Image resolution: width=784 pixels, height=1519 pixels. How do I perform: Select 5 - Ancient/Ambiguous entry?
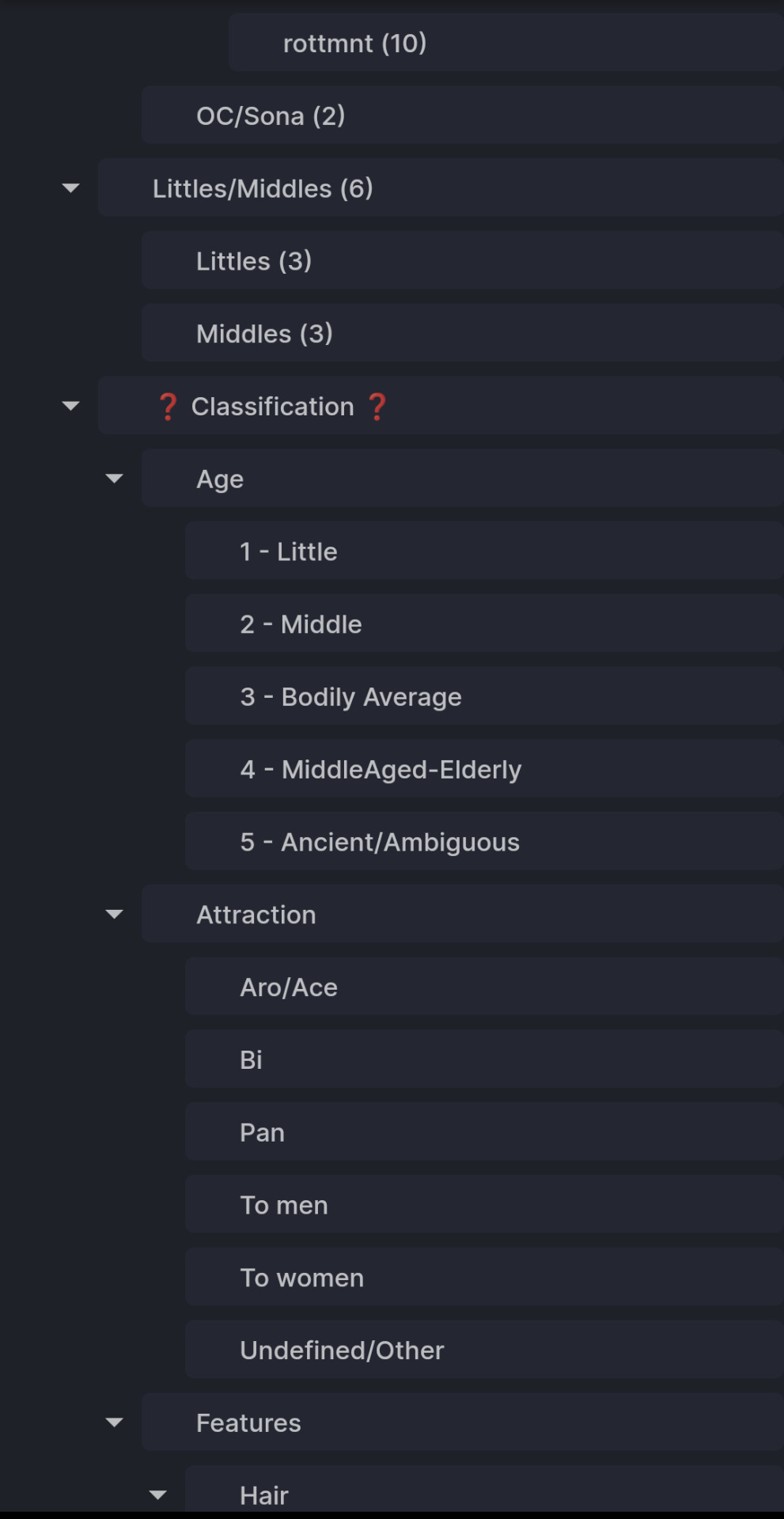(x=484, y=842)
